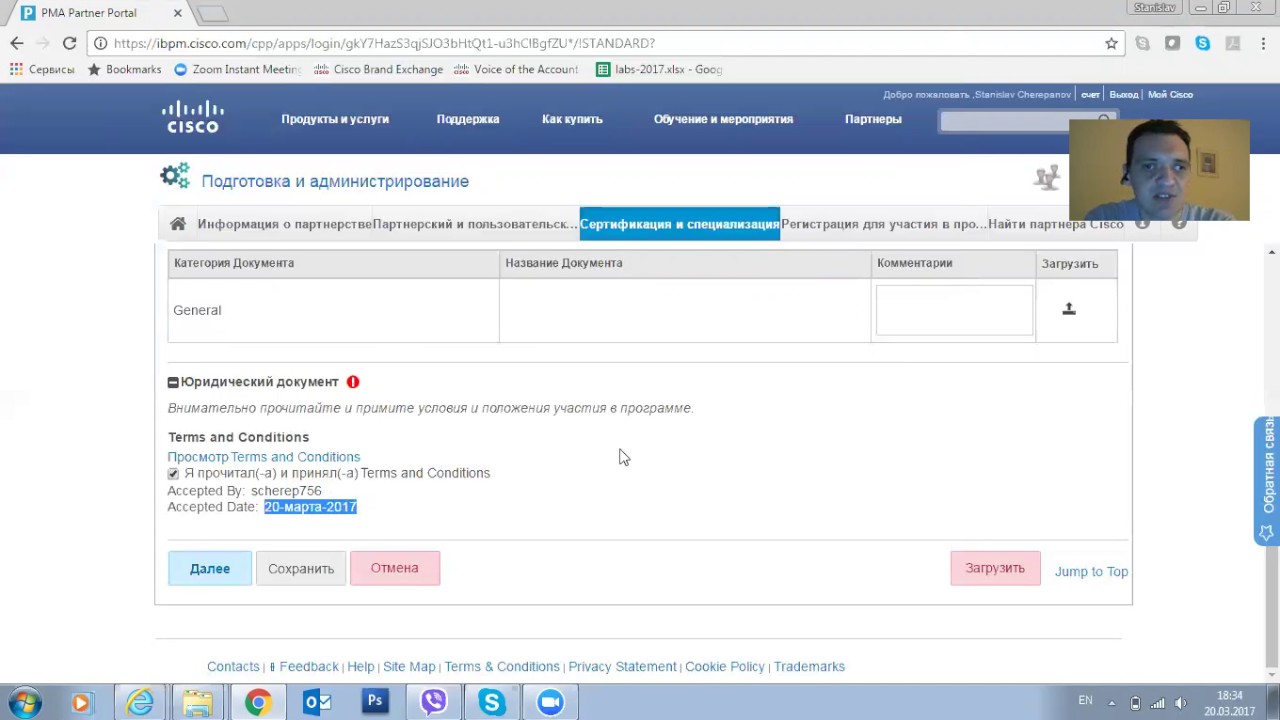Open Как купить menu
This screenshot has width=1280, height=720.
tap(572, 119)
